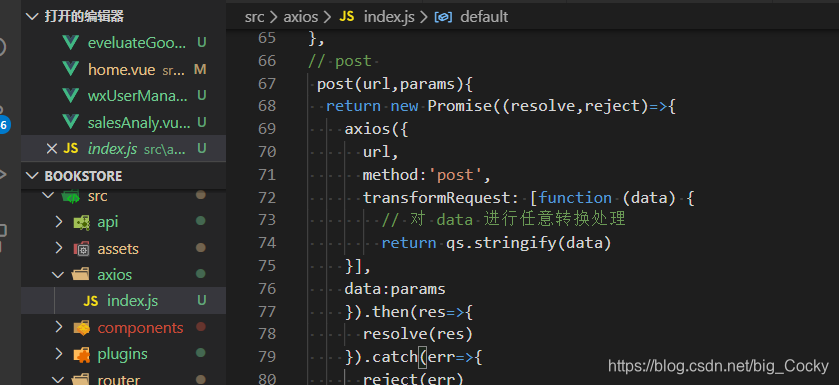Click the '// post' comment on line 66
839x385 pixels.
(339, 61)
